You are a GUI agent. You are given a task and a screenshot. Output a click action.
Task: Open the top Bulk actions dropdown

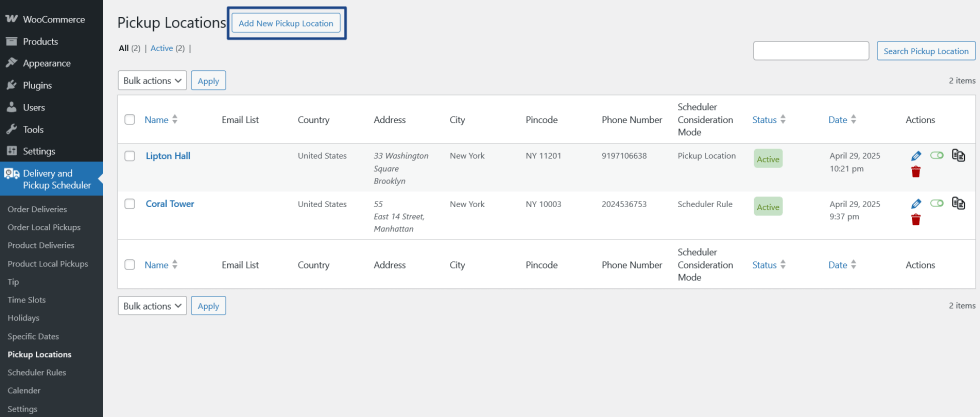click(x=152, y=80)
